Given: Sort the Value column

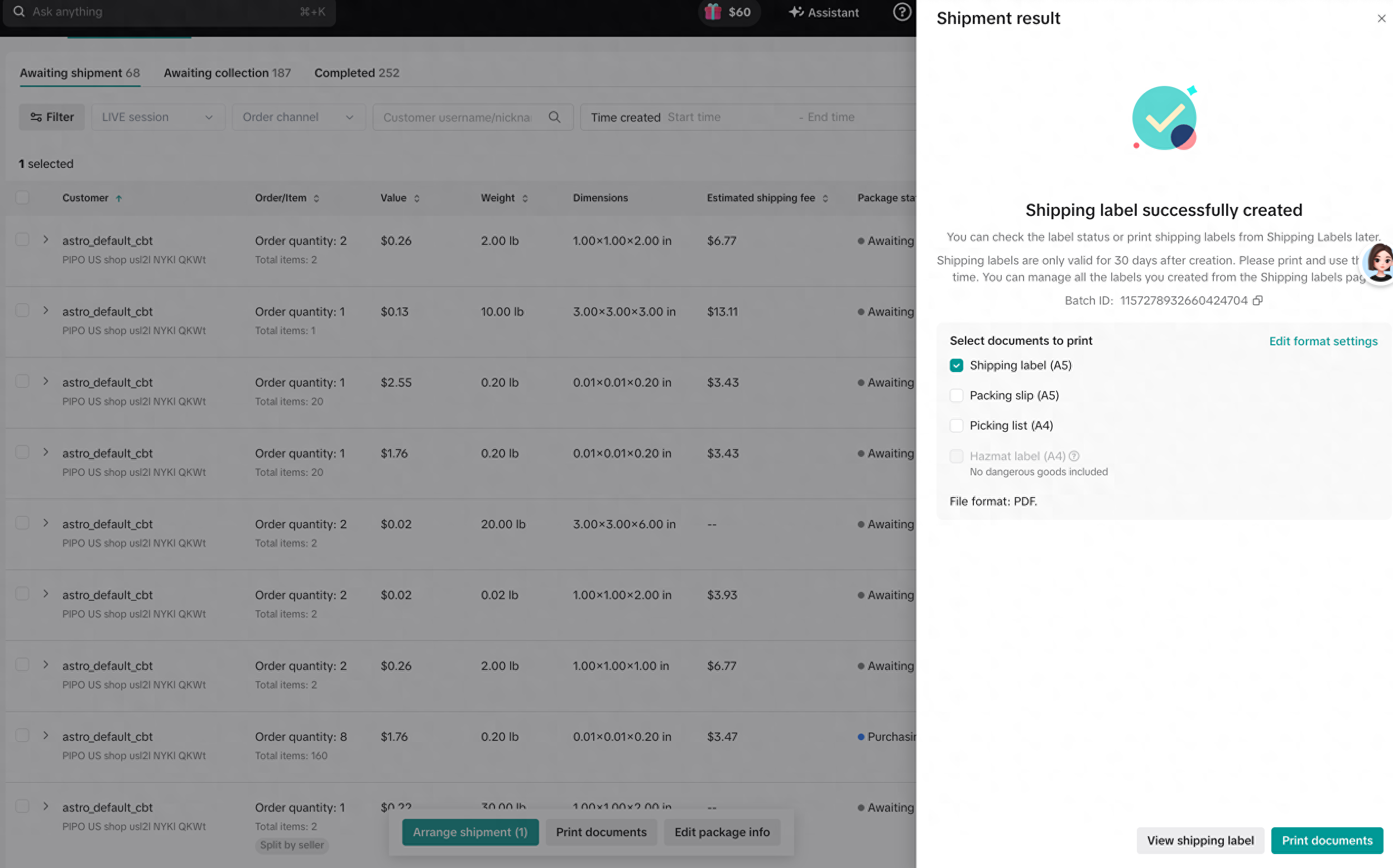Looking at the screenshot, I should click(417, 198).
